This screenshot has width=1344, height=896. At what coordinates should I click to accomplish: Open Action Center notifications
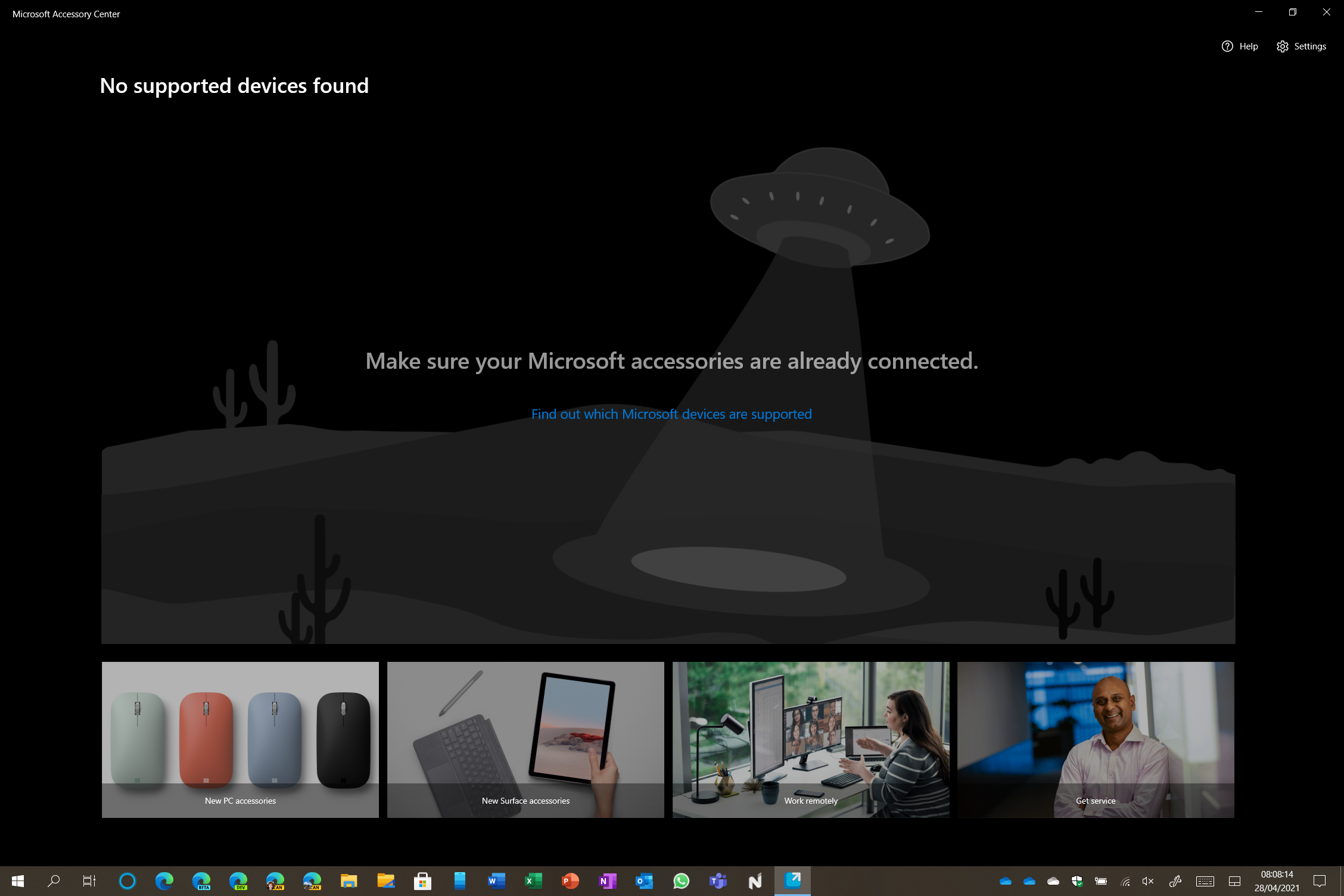point(1320,881)
